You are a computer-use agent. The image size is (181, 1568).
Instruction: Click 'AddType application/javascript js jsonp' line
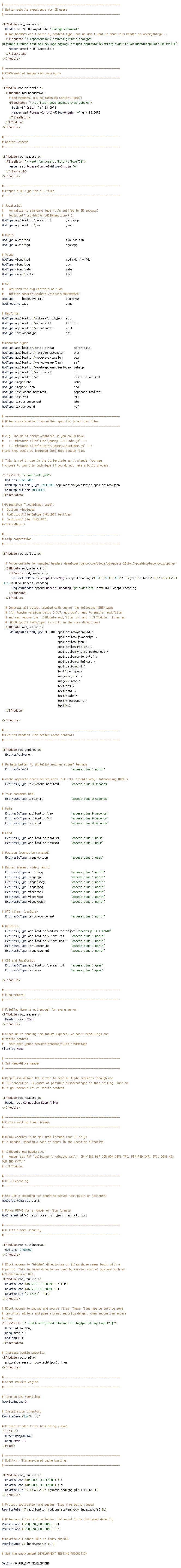point(40,220)
